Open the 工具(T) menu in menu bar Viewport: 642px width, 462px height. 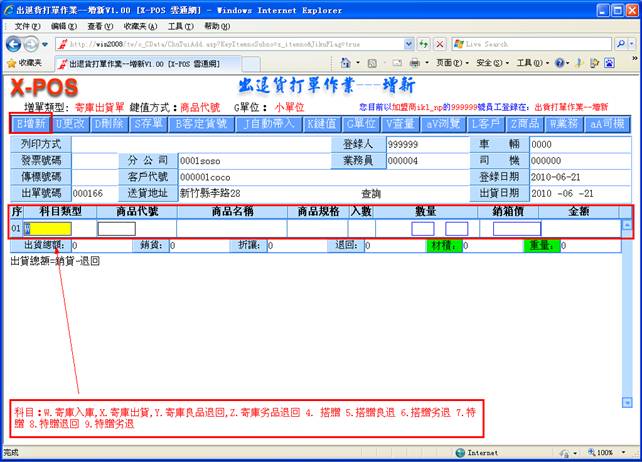[x=181, y=25]
